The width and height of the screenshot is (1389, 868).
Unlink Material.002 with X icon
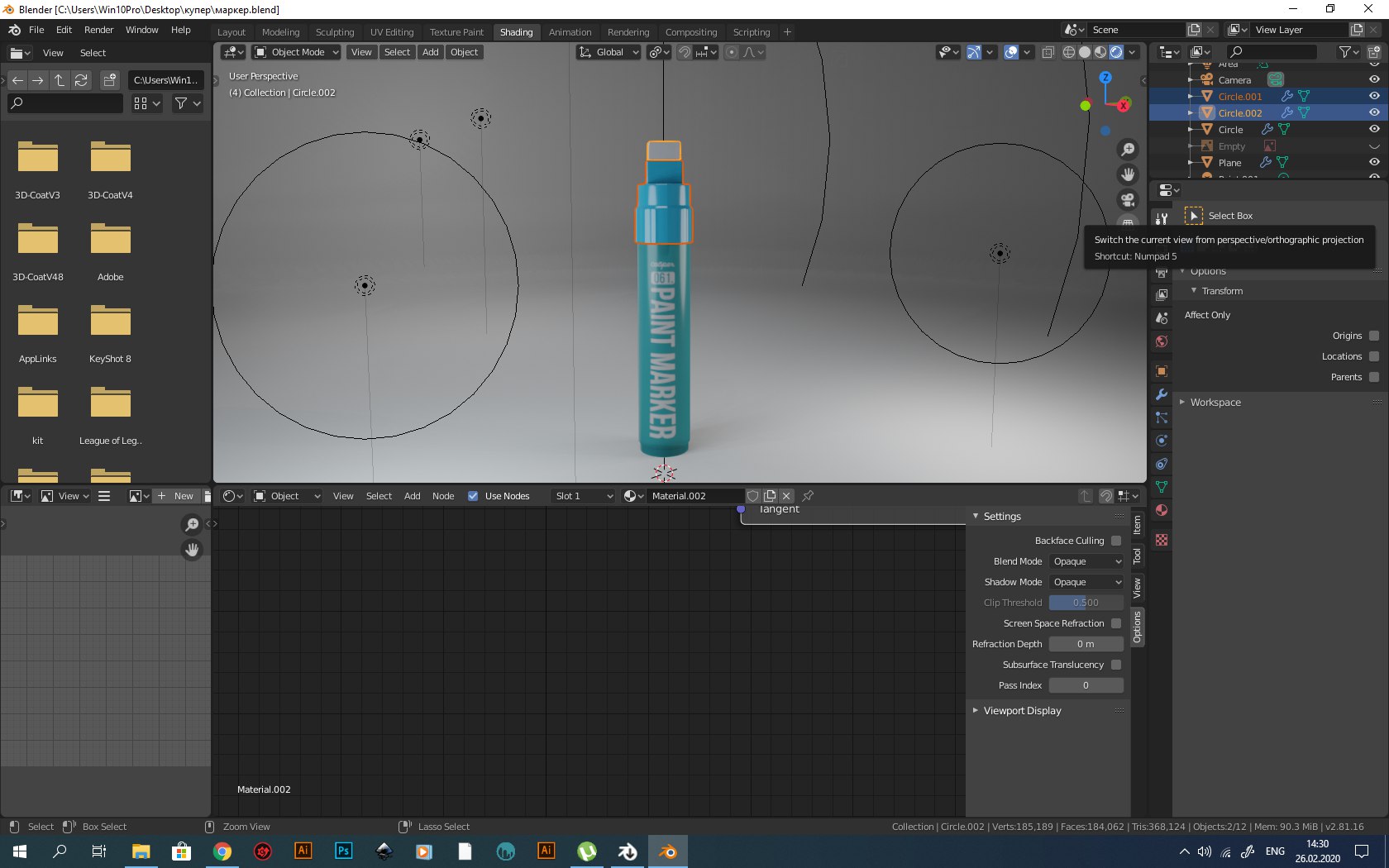pyautogui.click(x=786, y=496)
